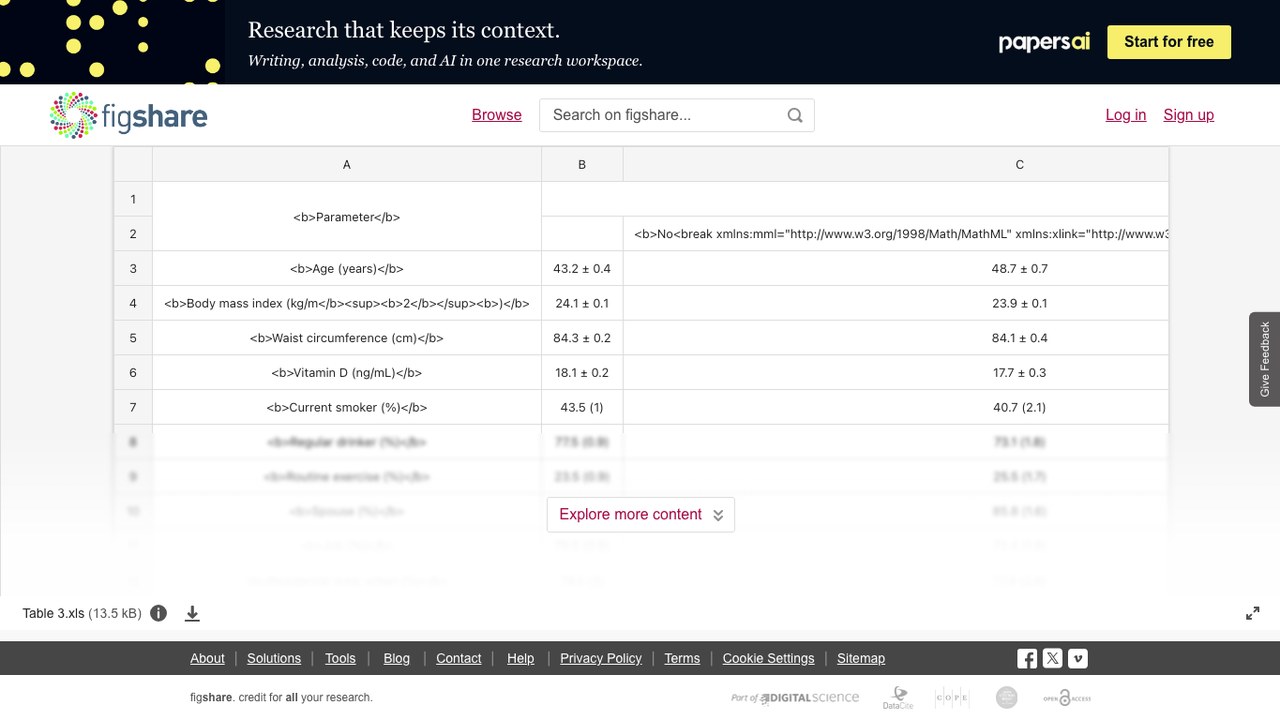Open file info for Table 3.xls
The height and width of the screenshot is (720, 1280).
[158, 613]
